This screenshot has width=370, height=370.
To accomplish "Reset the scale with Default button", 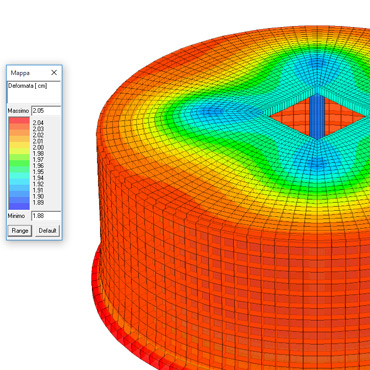I will [47, 231].
